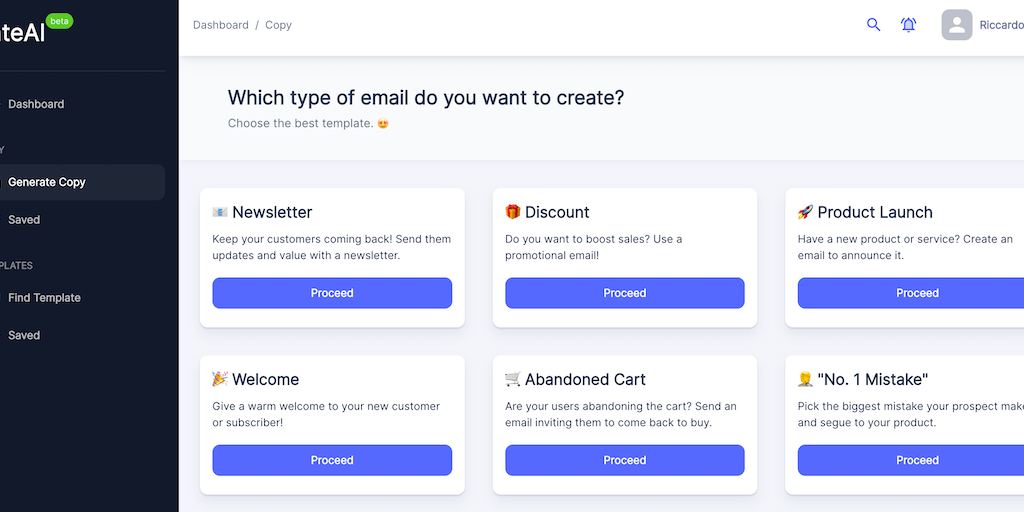The height and width of the screenshot is (512, 1024).
Task: Proceed with the Newsletter template
Action: pos(332,293)
